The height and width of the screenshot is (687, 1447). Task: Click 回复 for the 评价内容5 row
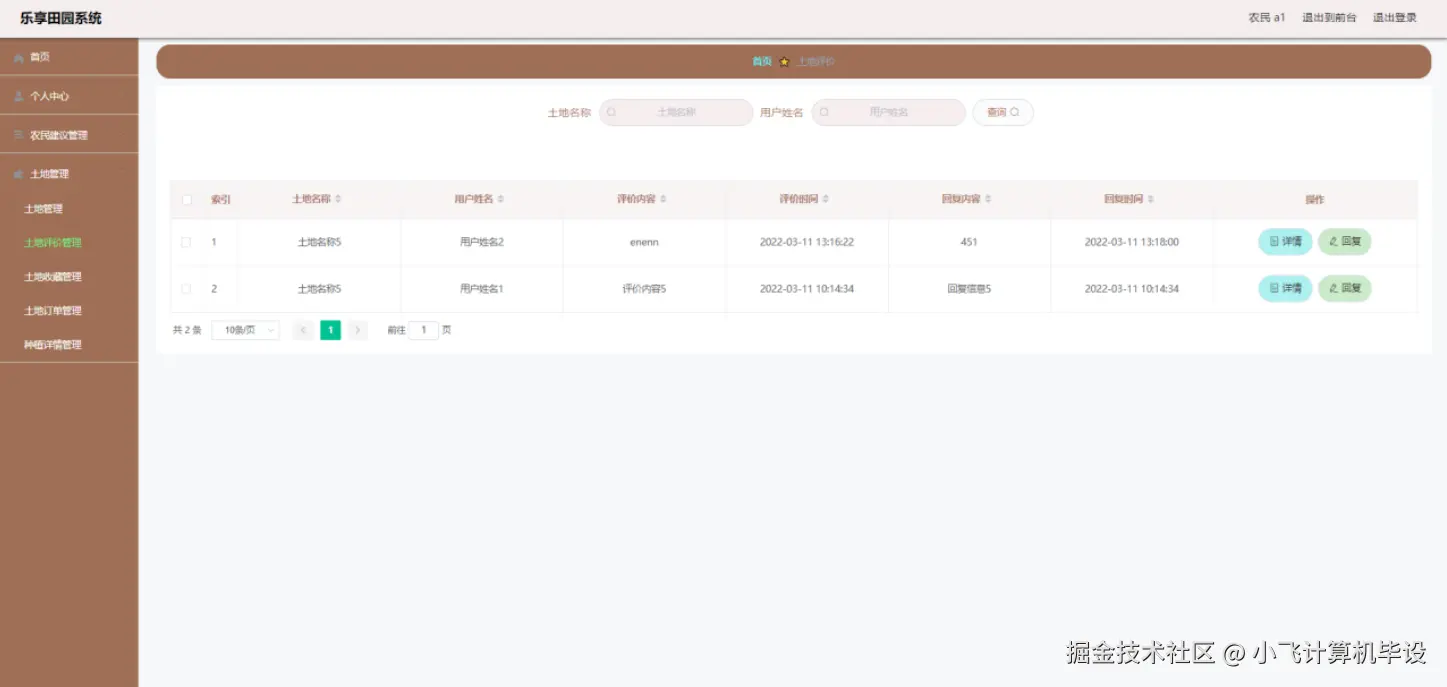point(1345,289)
